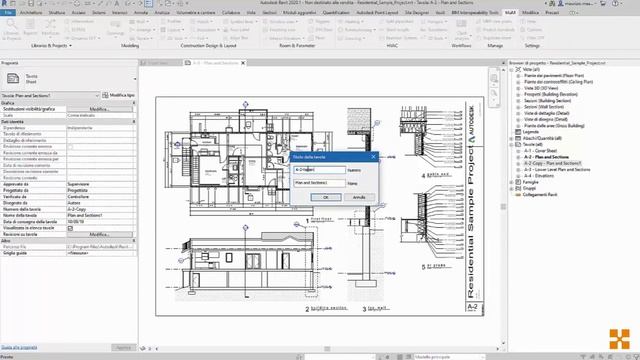Viewport: 640px width, 360px height.
Task: Click the Disegnato da value Autore
Action: (x=101, y=203)
